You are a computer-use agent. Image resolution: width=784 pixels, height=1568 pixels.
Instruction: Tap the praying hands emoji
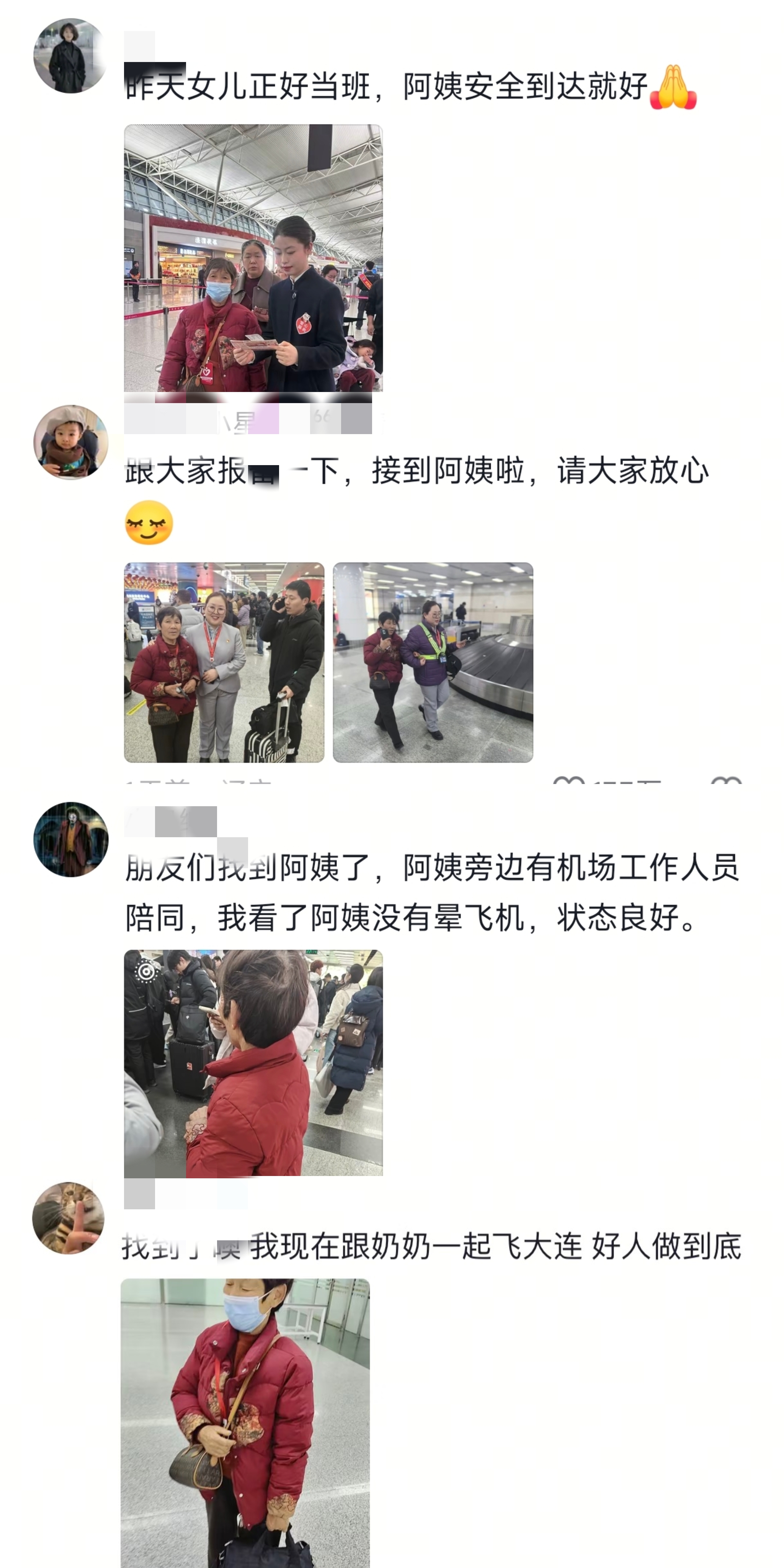(x=673, y=87)
